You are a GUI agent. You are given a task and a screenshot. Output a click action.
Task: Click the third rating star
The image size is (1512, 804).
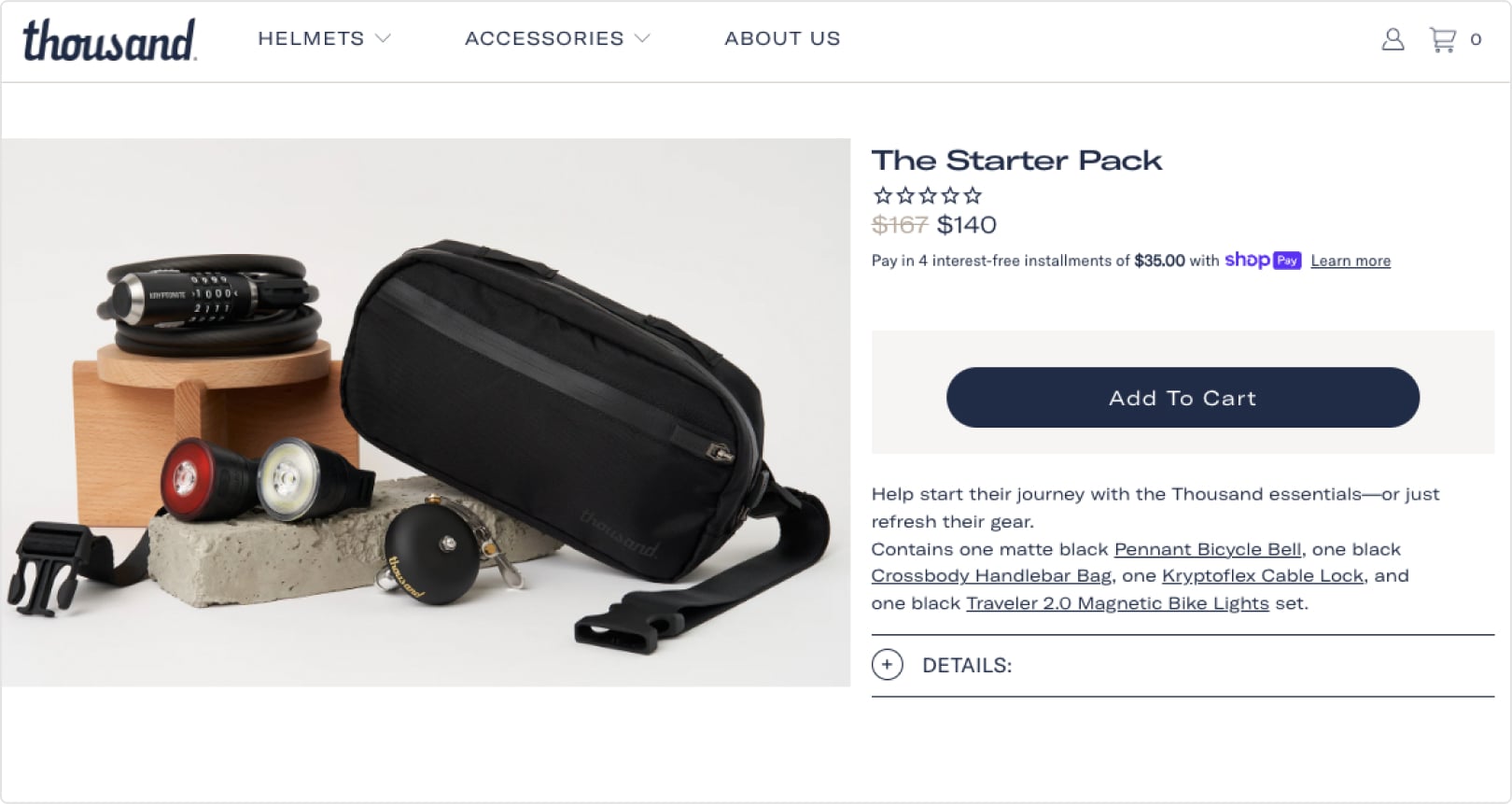click(928, 195)
